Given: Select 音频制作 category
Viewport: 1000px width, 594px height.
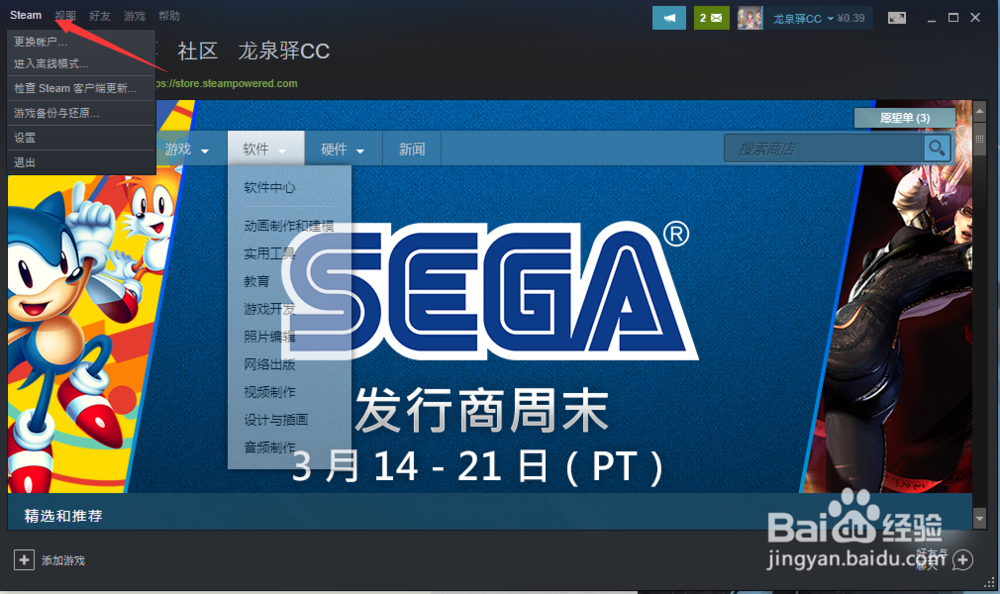Looking at the screenshot, I should (x=269, y=447).
